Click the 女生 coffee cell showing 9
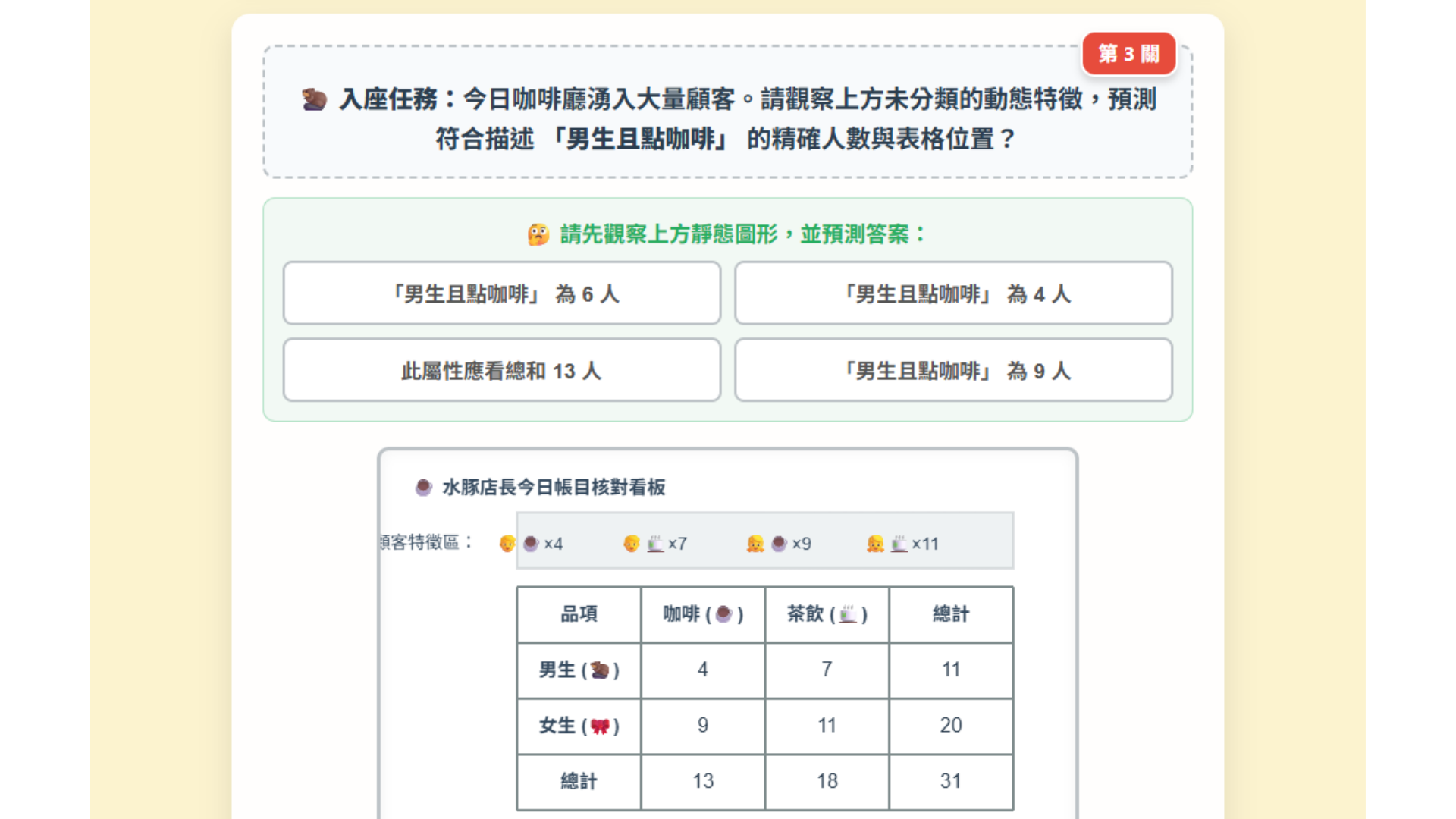This screenshot has width=1456, height=819. coord(703,726)
